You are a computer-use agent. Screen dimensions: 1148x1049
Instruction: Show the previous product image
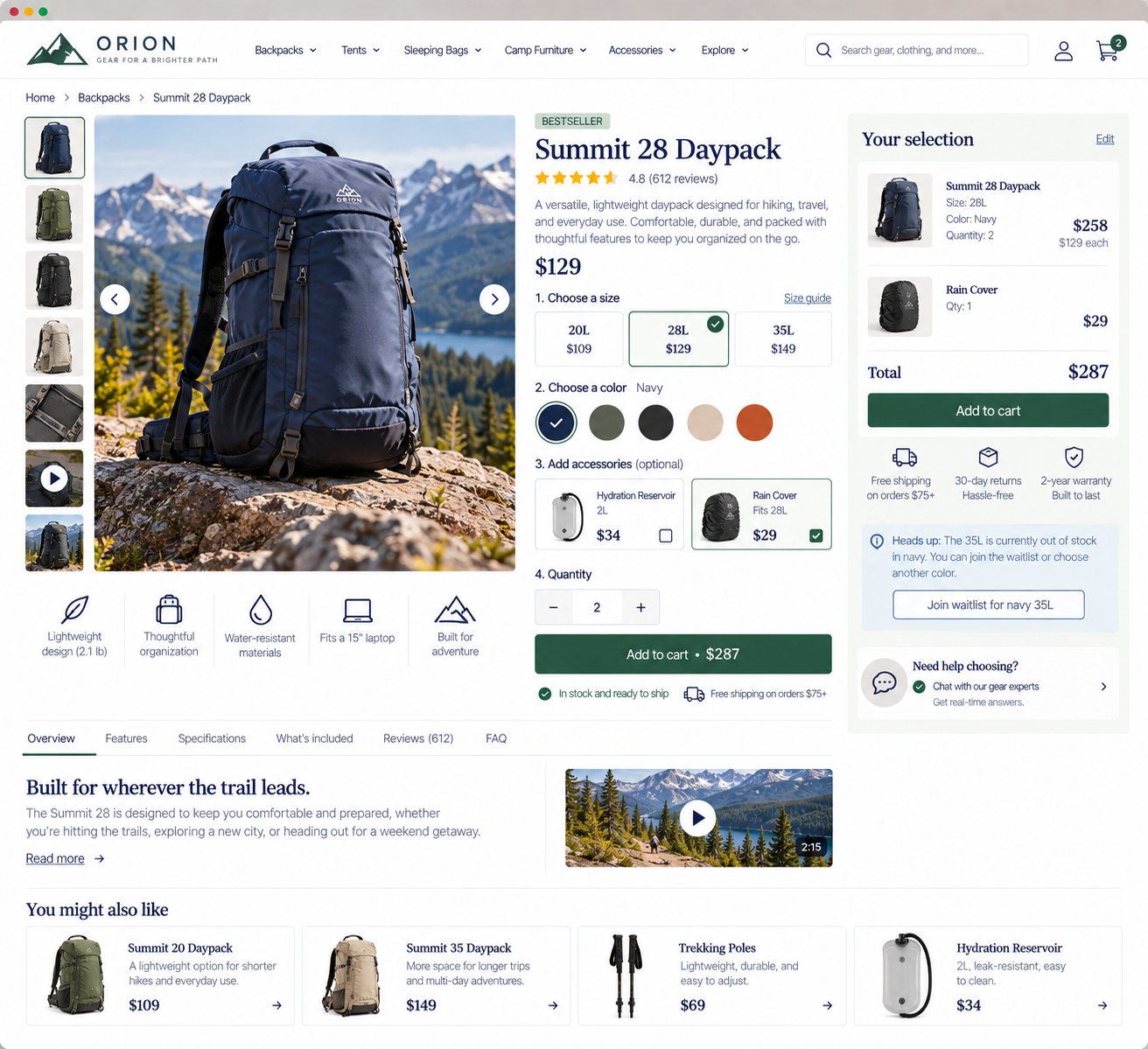[x=115, y=299]
